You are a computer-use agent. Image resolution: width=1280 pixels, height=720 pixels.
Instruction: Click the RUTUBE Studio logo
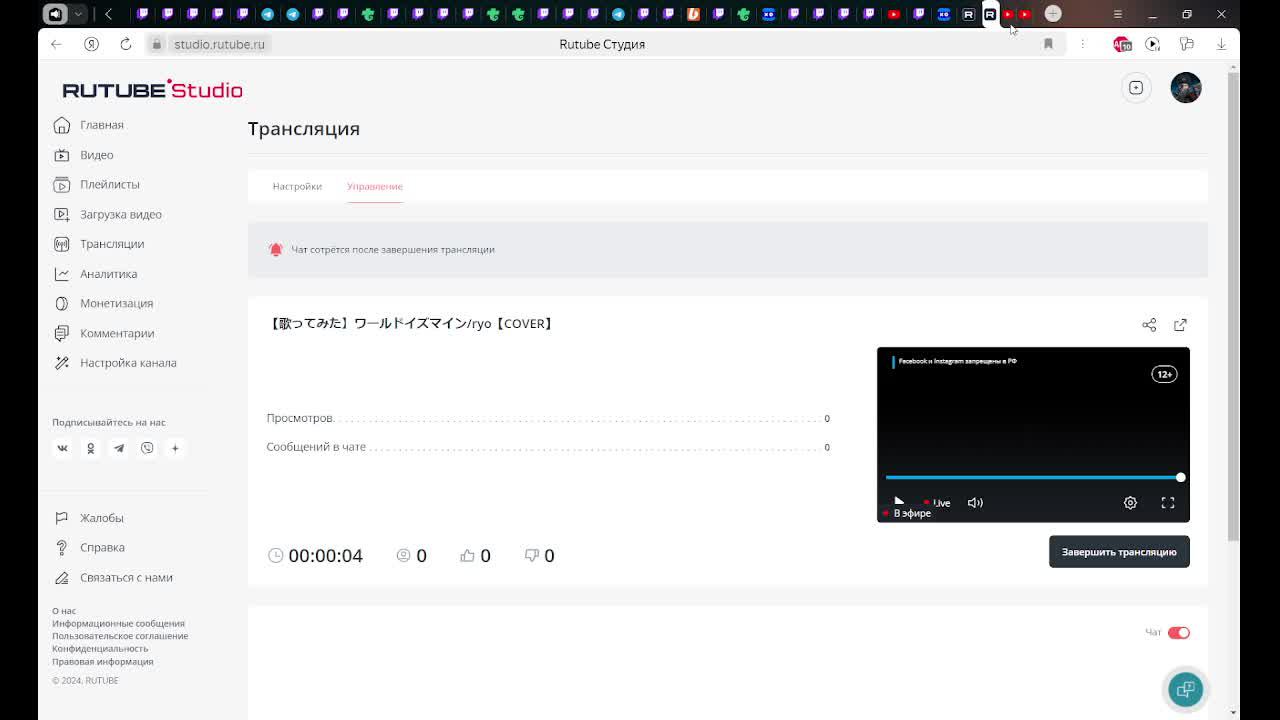152,89
